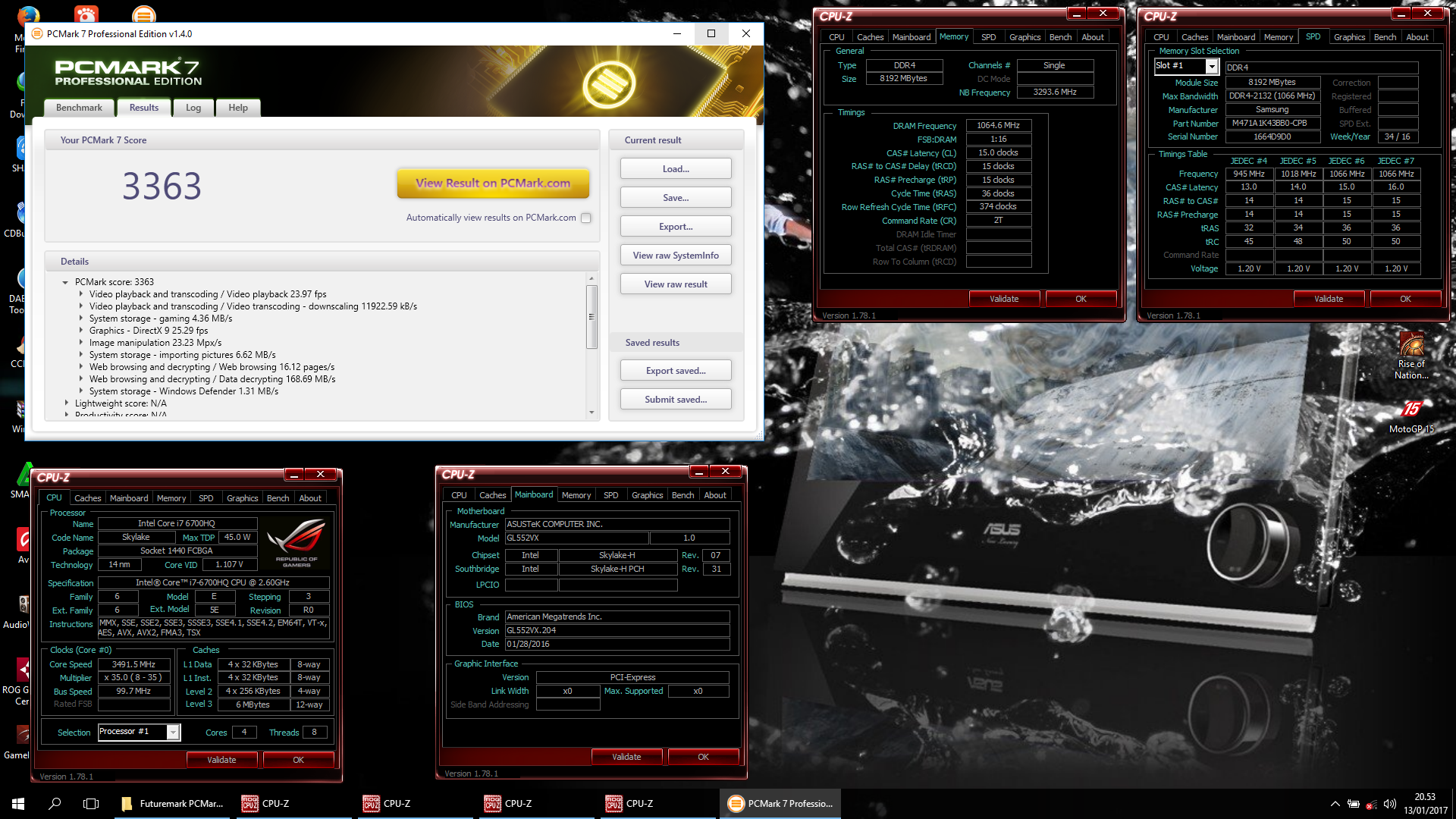Switch to PCMark 7 Professional taskbar button
Viewport: 1456px width, 819px height.
pyautogui.click(x=780, y=803)
